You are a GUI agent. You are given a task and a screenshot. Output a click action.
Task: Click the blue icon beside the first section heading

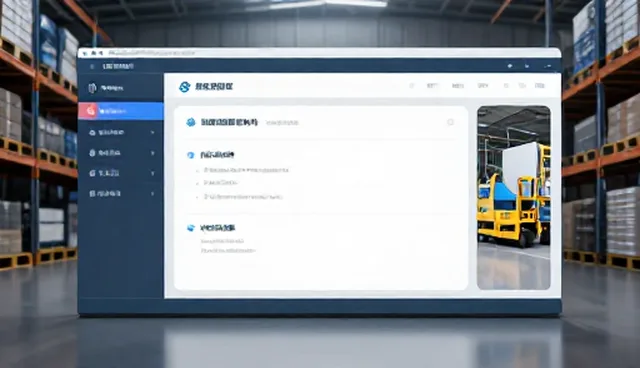coord(190,155)
